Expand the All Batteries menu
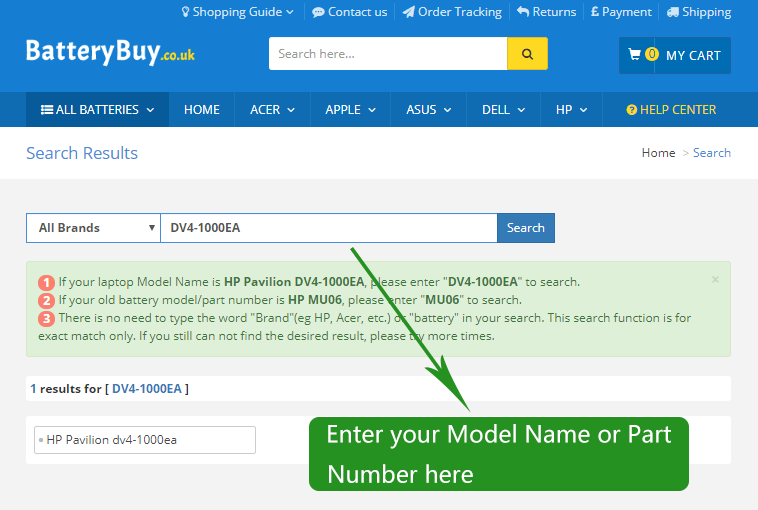Screen dimensions: 758x510 tap(97, 110)
